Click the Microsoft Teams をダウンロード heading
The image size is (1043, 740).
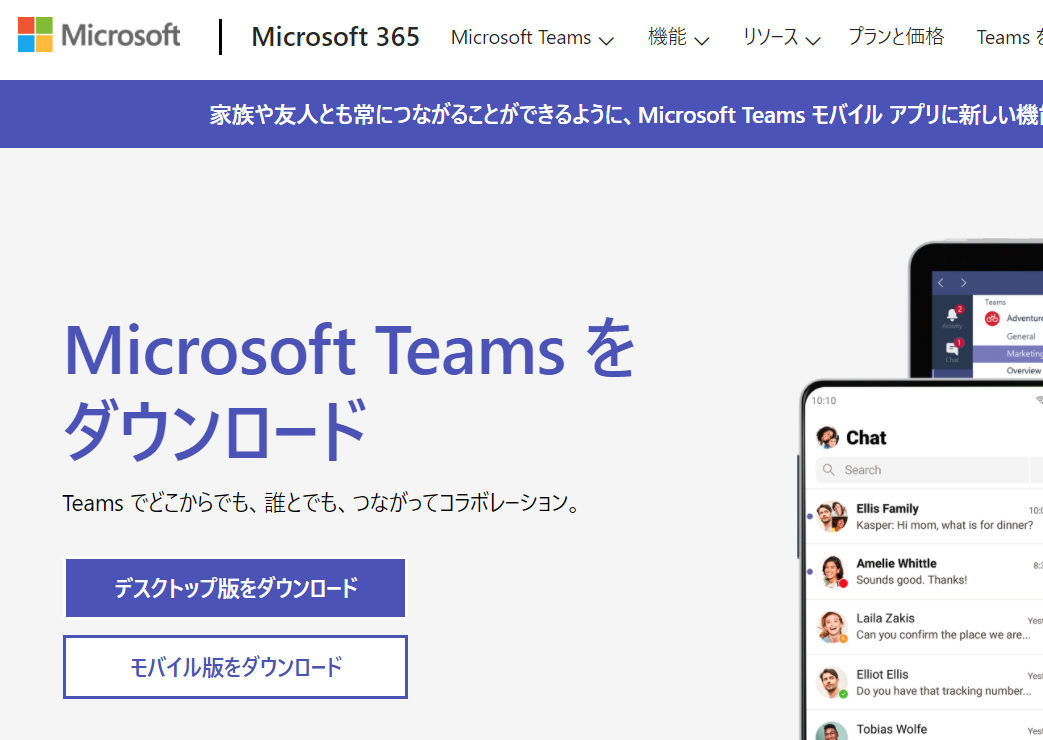click(x=349, y=389)
